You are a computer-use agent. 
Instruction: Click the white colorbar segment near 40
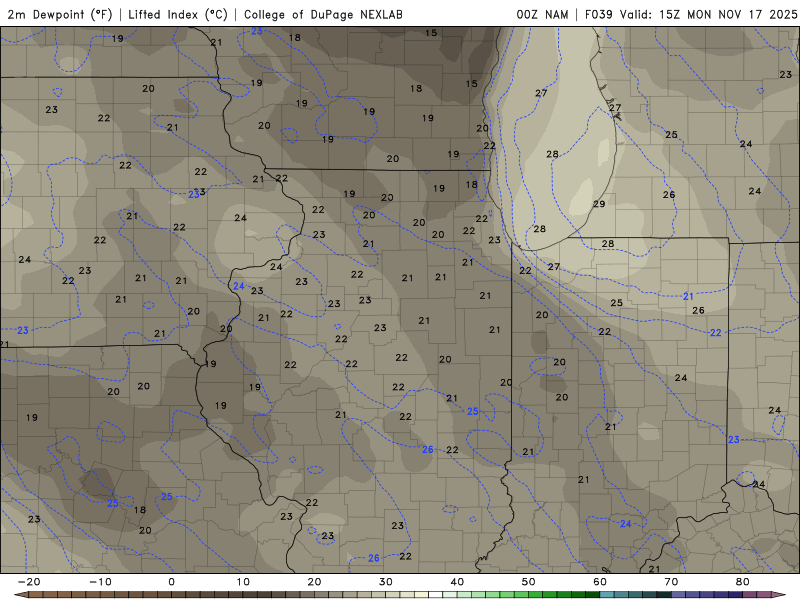point(435,595)
